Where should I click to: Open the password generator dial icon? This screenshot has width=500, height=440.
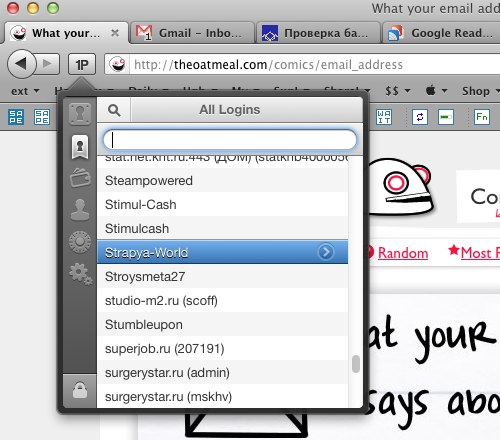pos(80,242)
